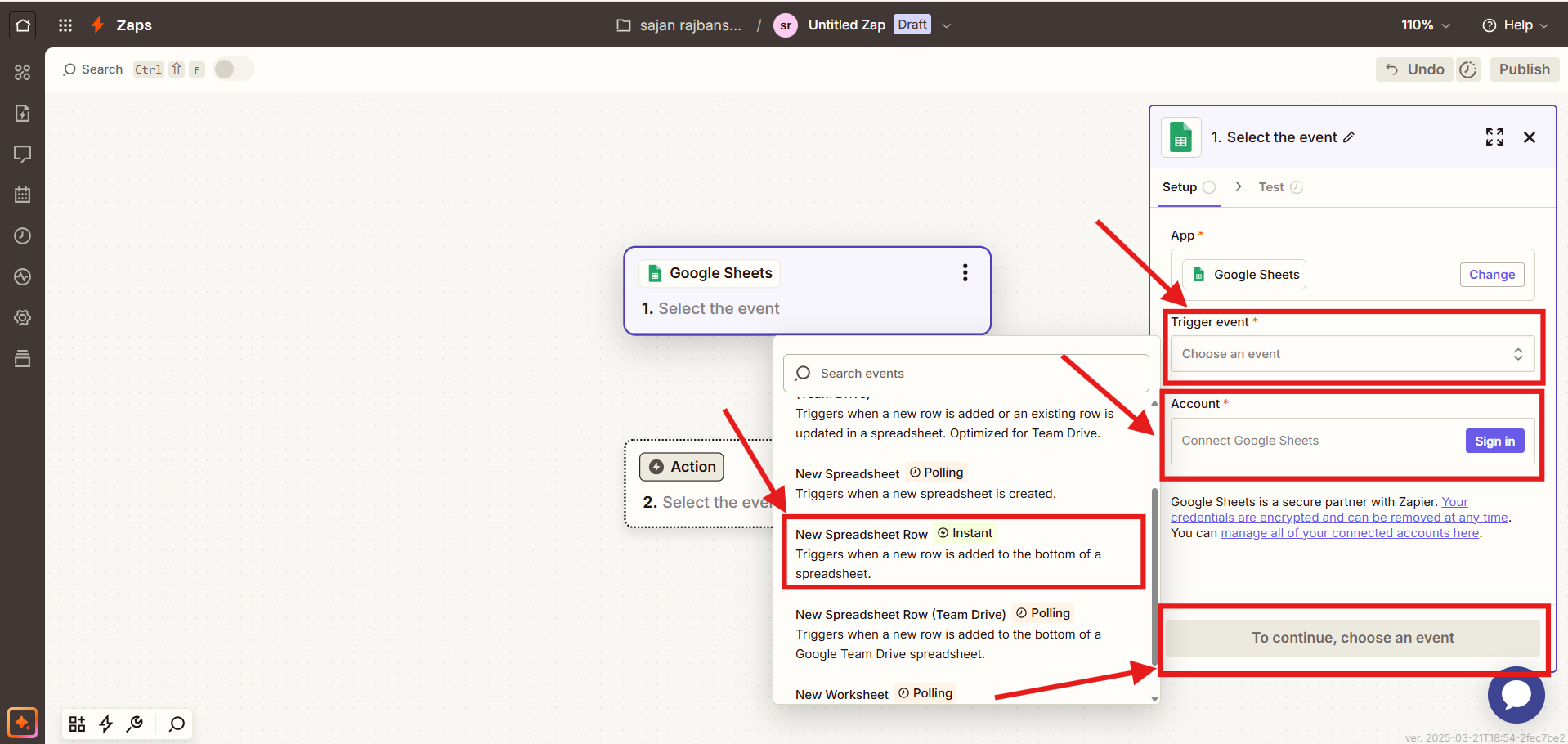Click the add-step grid toolbar icon
This screenshot has height=744, width=1568.
pos(77,724)
